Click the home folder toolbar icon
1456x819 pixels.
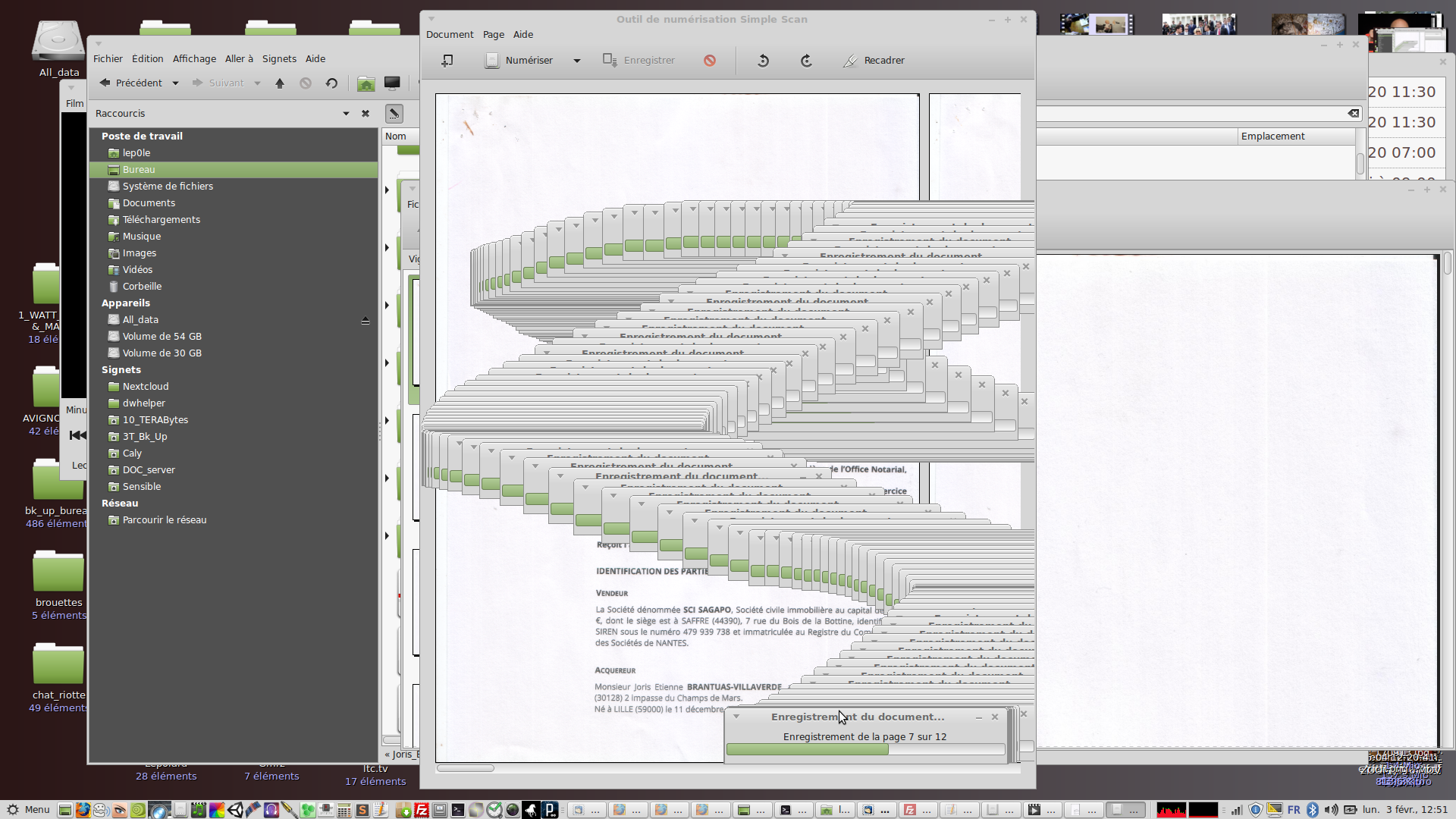[366, 83]
